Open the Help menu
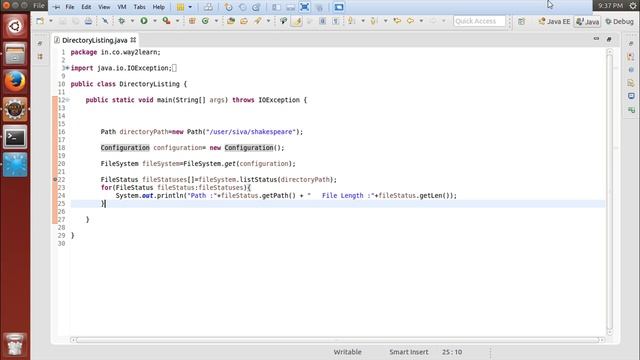The width and height of the screenshot is (640, 360). 158,7
